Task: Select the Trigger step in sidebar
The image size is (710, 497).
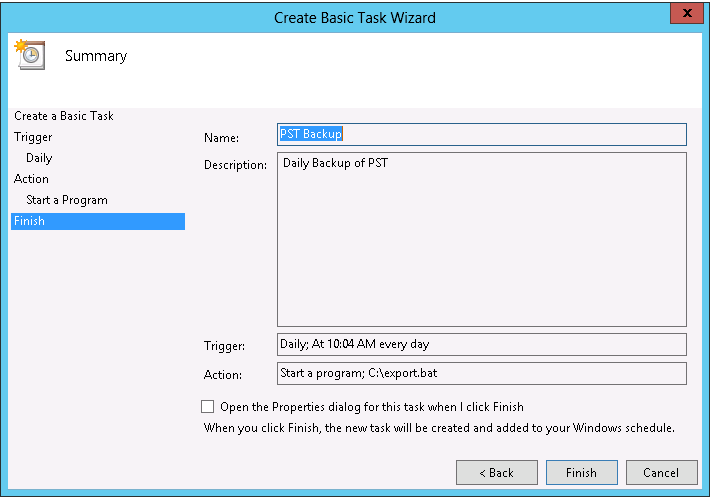Action: click(33, 137)
